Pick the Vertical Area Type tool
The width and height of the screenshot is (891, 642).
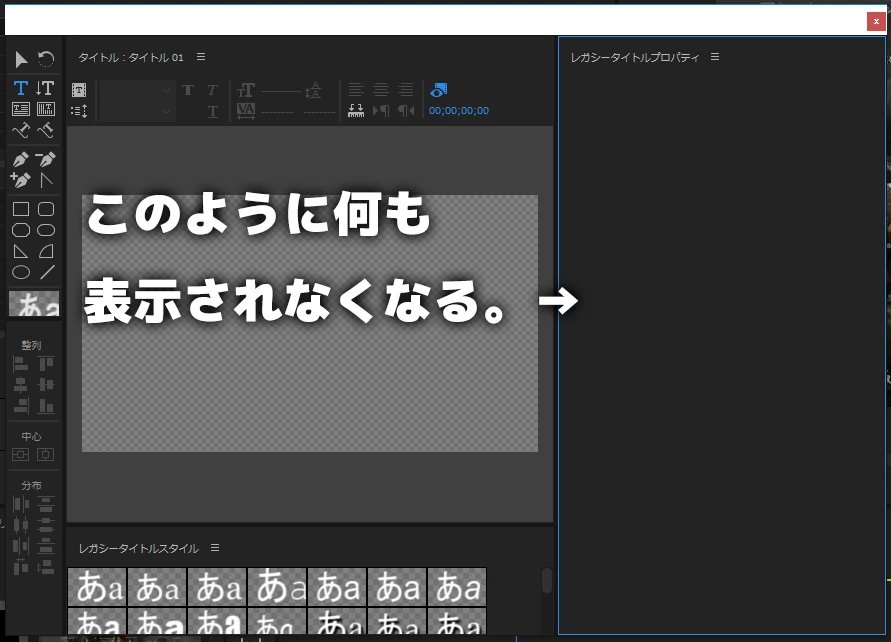click(x=45, y=109)
